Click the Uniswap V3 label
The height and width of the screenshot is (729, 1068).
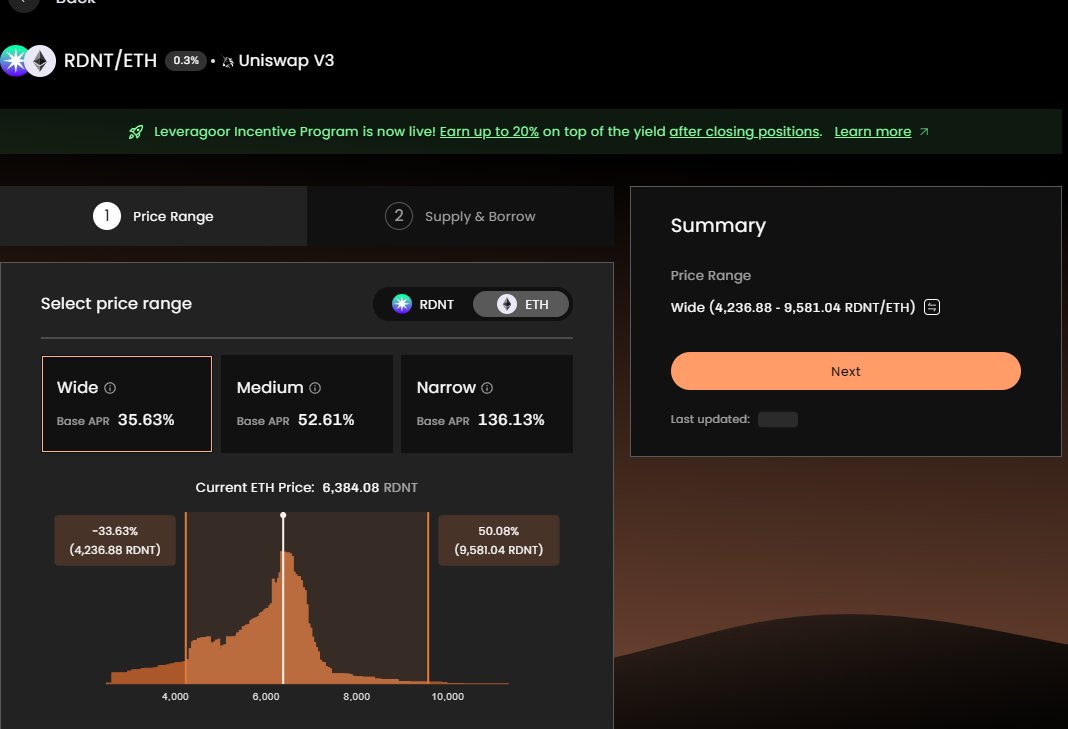(x=286, y=61)
